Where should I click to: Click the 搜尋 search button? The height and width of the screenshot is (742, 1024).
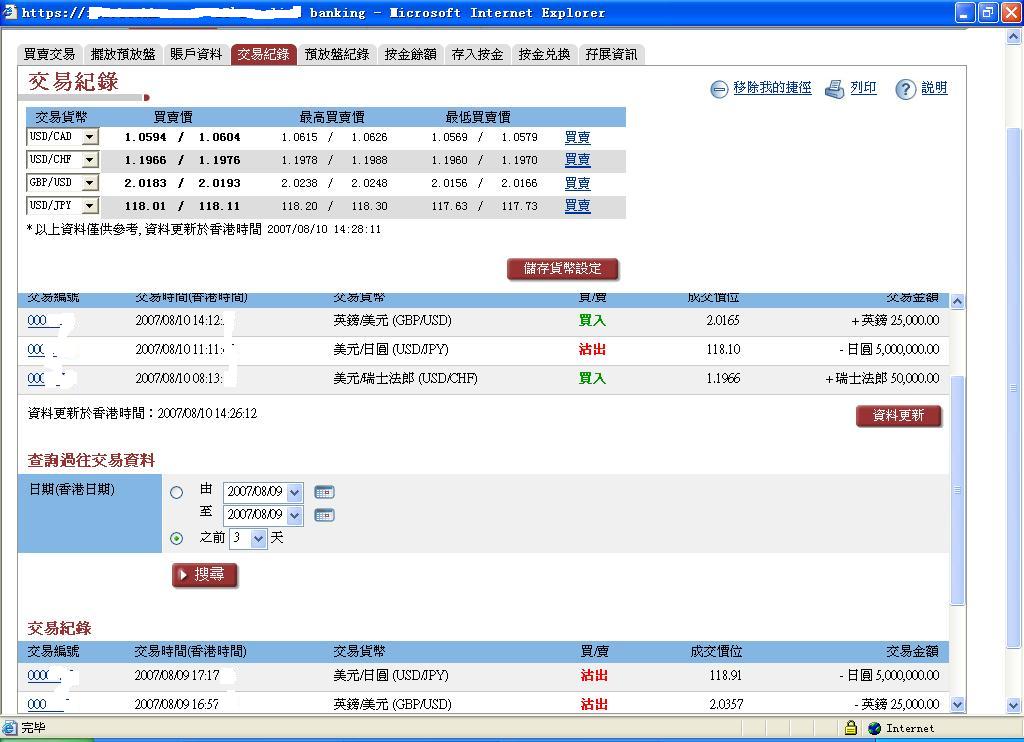point(204,575)
